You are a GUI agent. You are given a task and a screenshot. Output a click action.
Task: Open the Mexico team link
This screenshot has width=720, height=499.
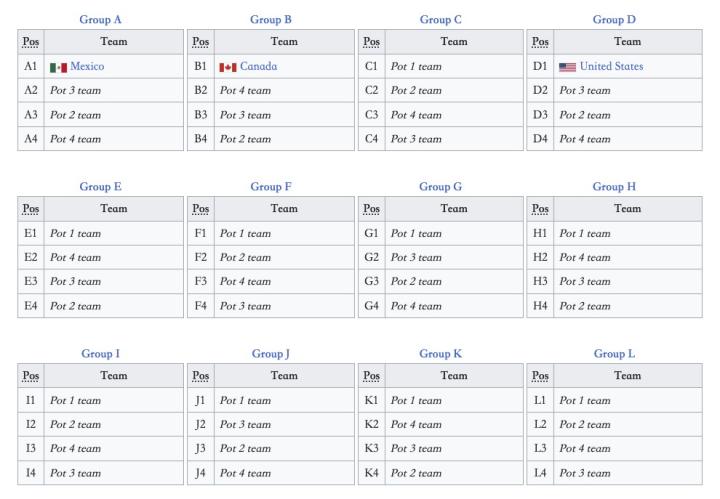pos(87,67)
